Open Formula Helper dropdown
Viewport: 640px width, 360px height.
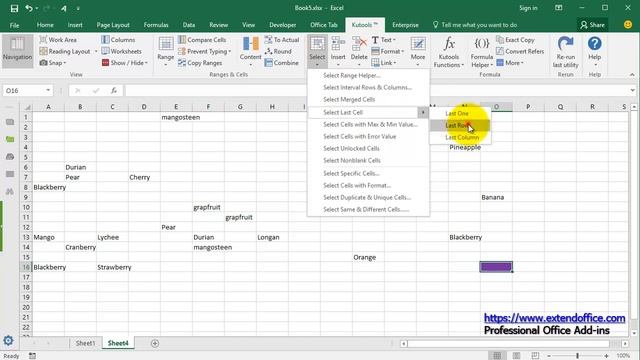pyautogui.click(x=482, y=51)
